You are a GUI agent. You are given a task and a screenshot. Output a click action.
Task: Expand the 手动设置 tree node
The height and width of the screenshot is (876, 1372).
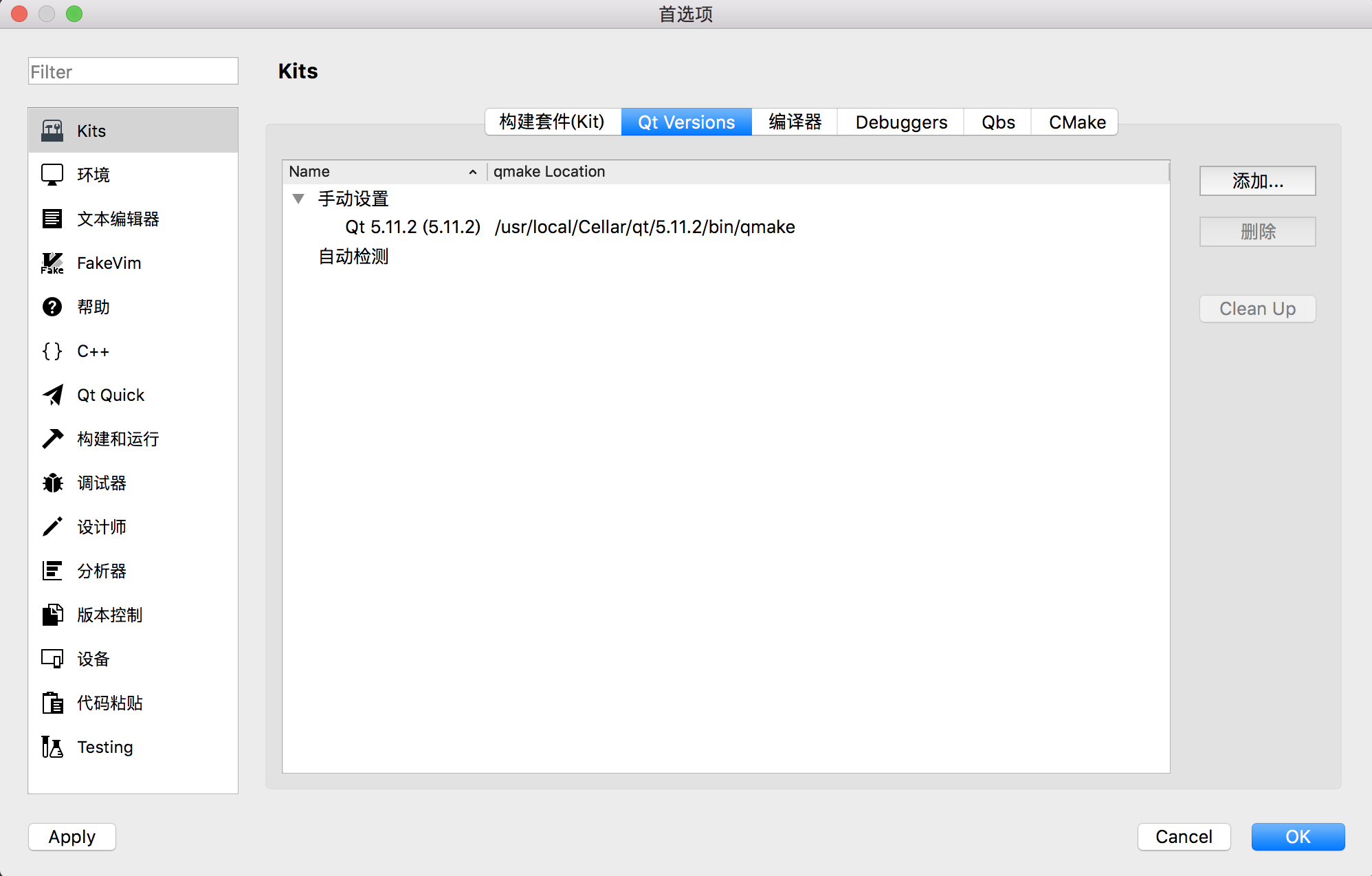298,198
